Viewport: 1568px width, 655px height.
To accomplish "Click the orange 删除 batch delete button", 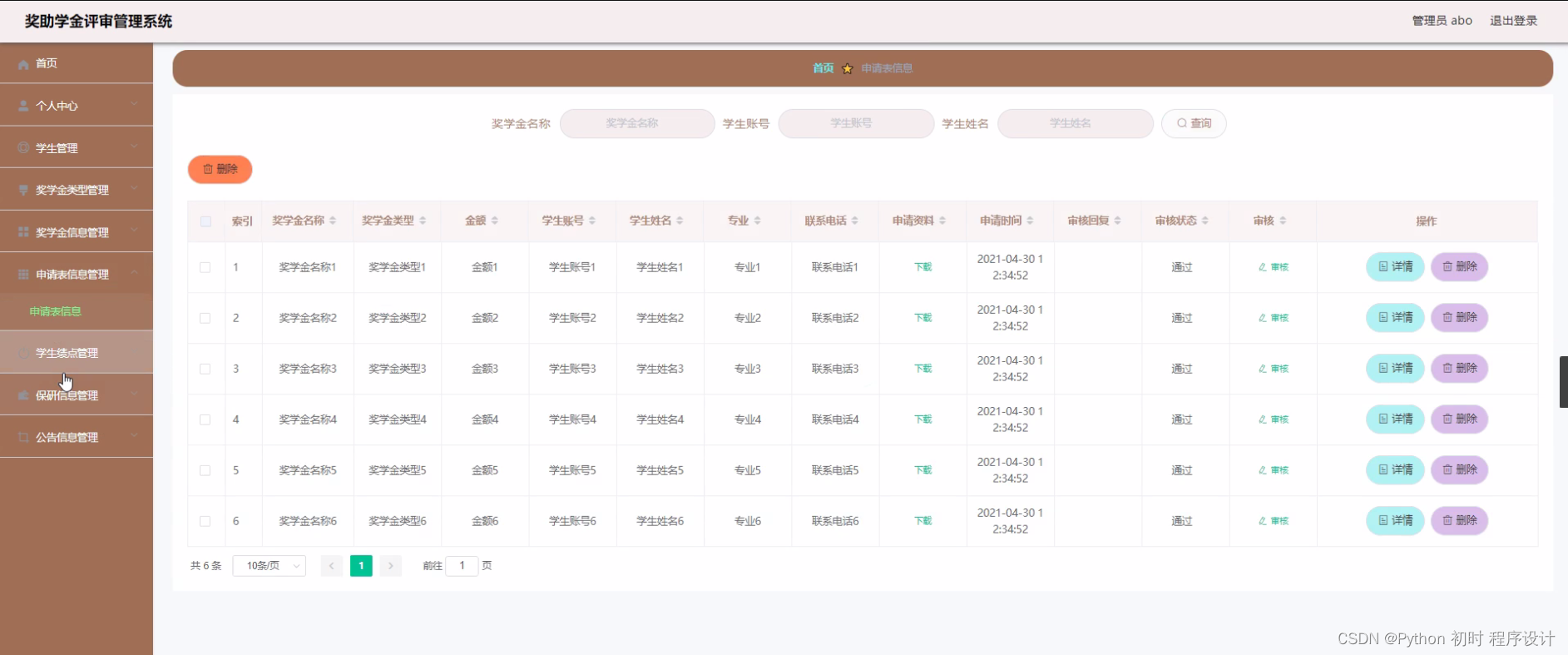I will pos(220,169).
